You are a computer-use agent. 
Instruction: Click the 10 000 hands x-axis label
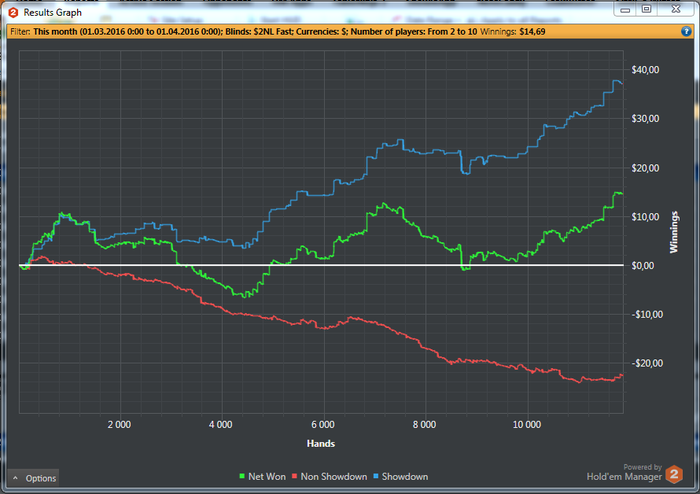(527, 424)
